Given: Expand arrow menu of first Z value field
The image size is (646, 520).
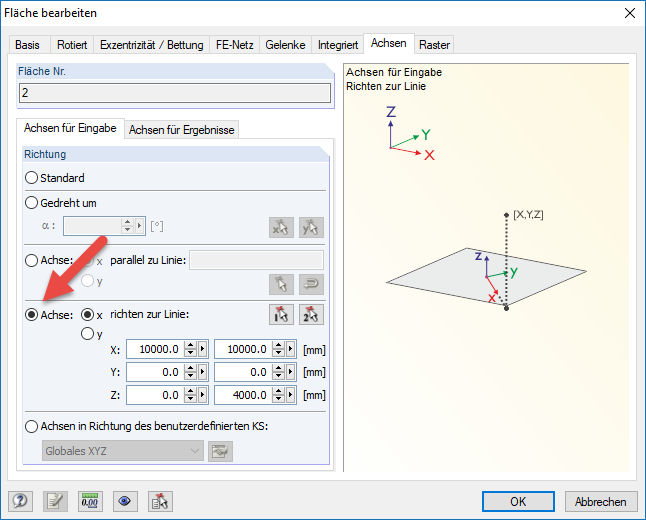Looking at the screenshot, I should pos(202,395).
